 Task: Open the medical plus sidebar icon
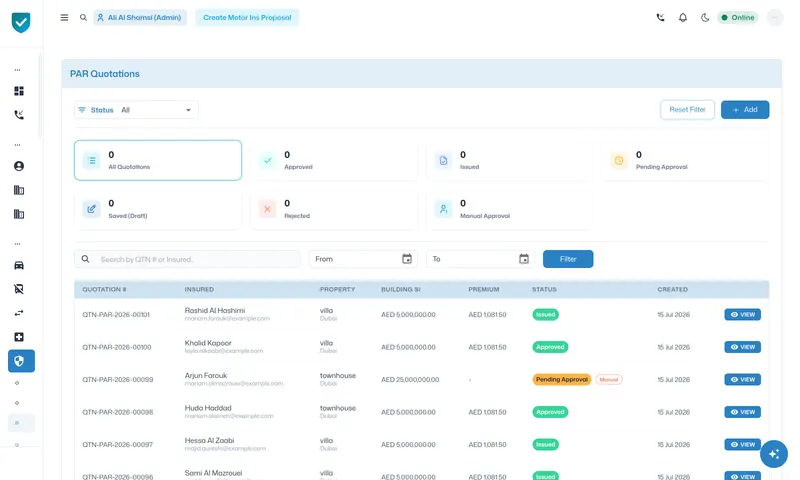[19, 337]
